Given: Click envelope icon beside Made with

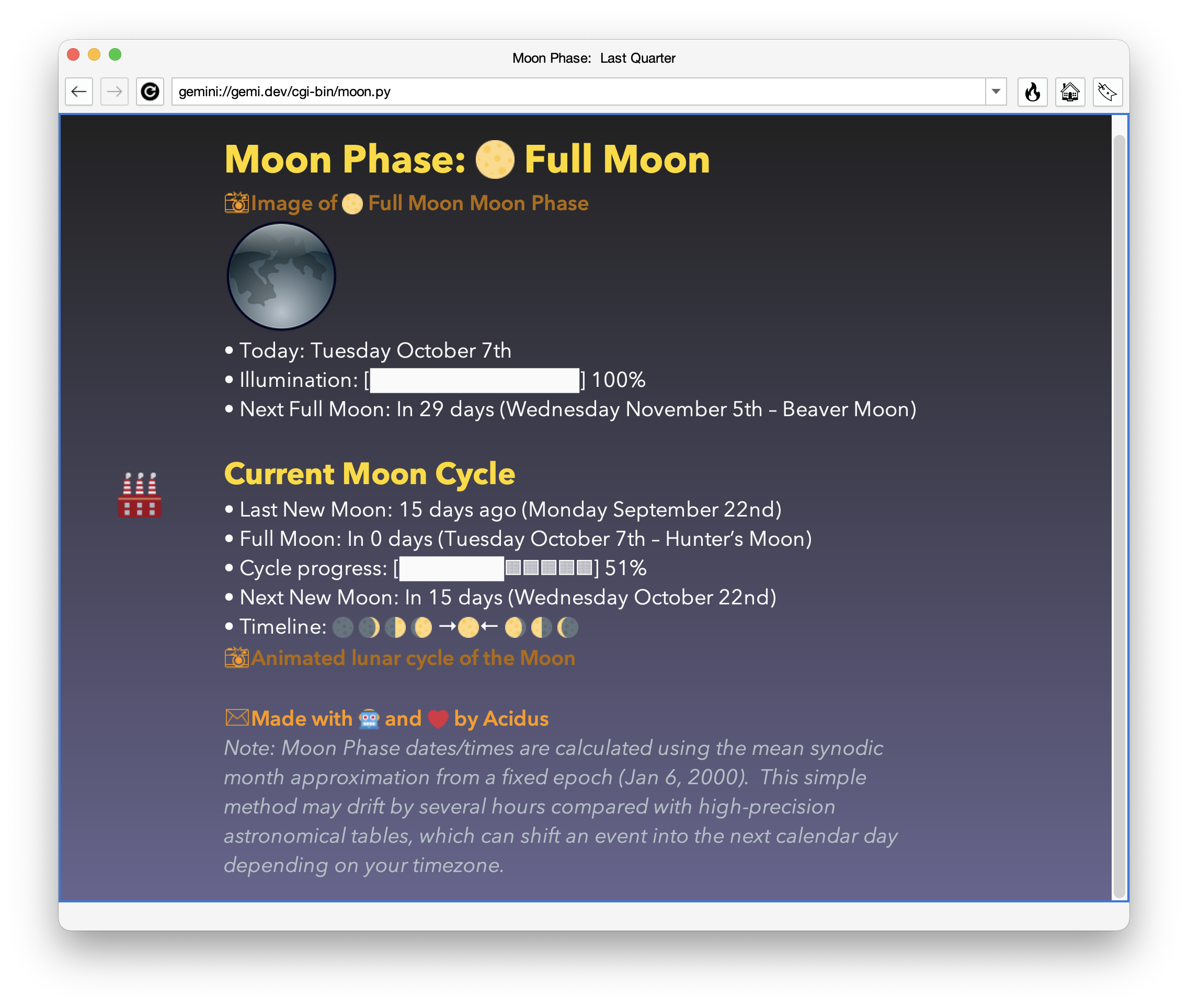Looking at the screenshot, I should pos(236,718).
